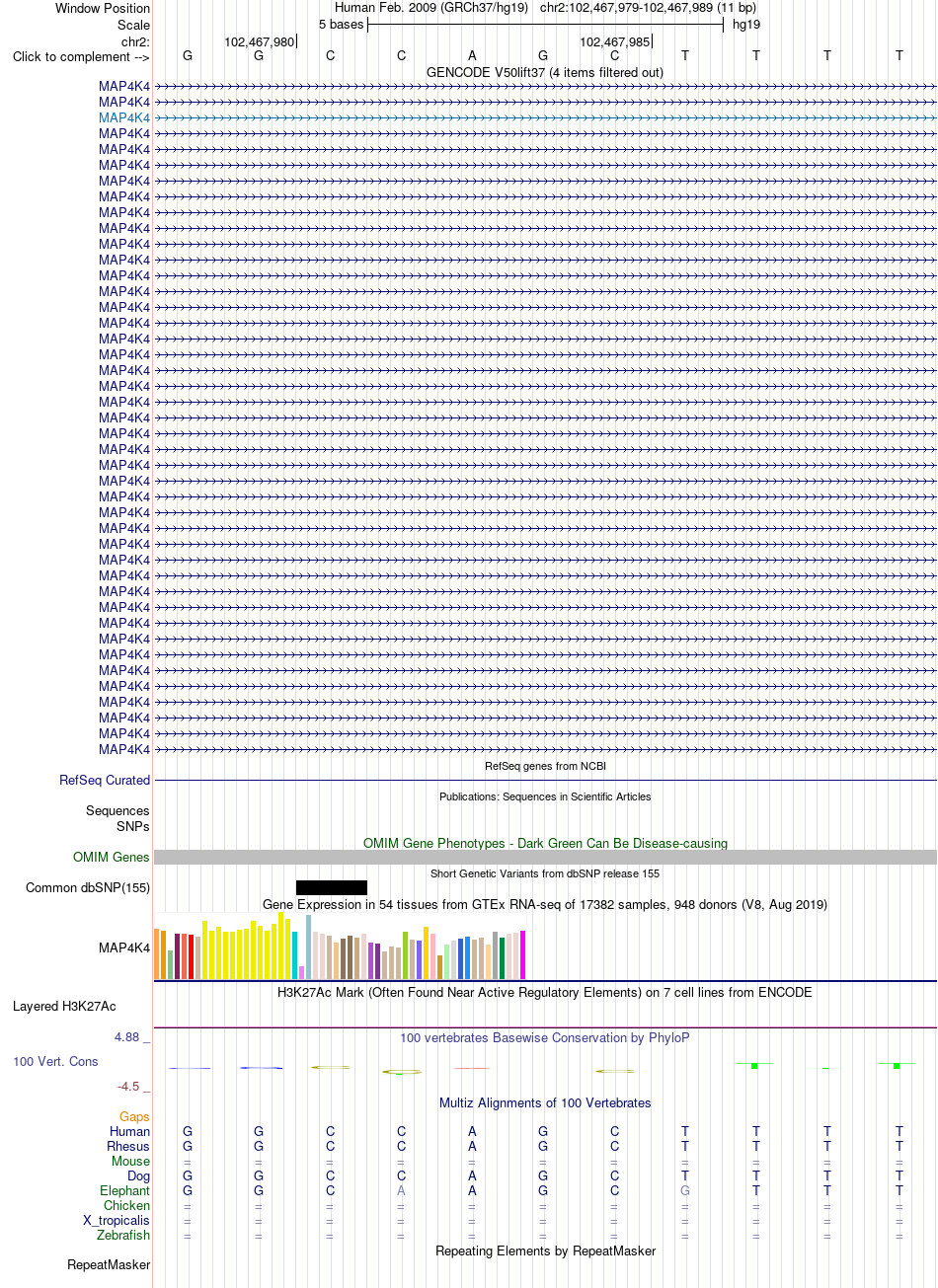This screenshot has height=1288, width=938.
Task: Click the orange Gaps label
Action: point(134,1116)
